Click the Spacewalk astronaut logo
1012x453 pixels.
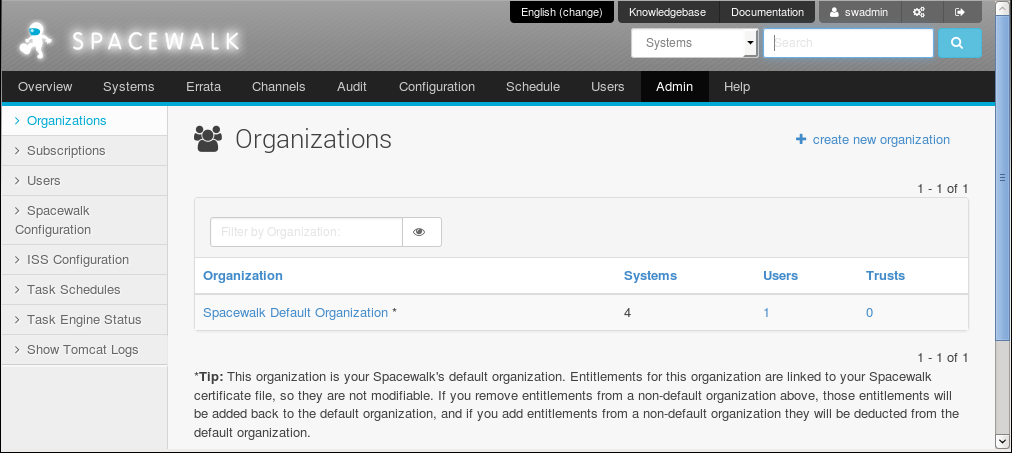pyautogui.click(x=35, y=41)
